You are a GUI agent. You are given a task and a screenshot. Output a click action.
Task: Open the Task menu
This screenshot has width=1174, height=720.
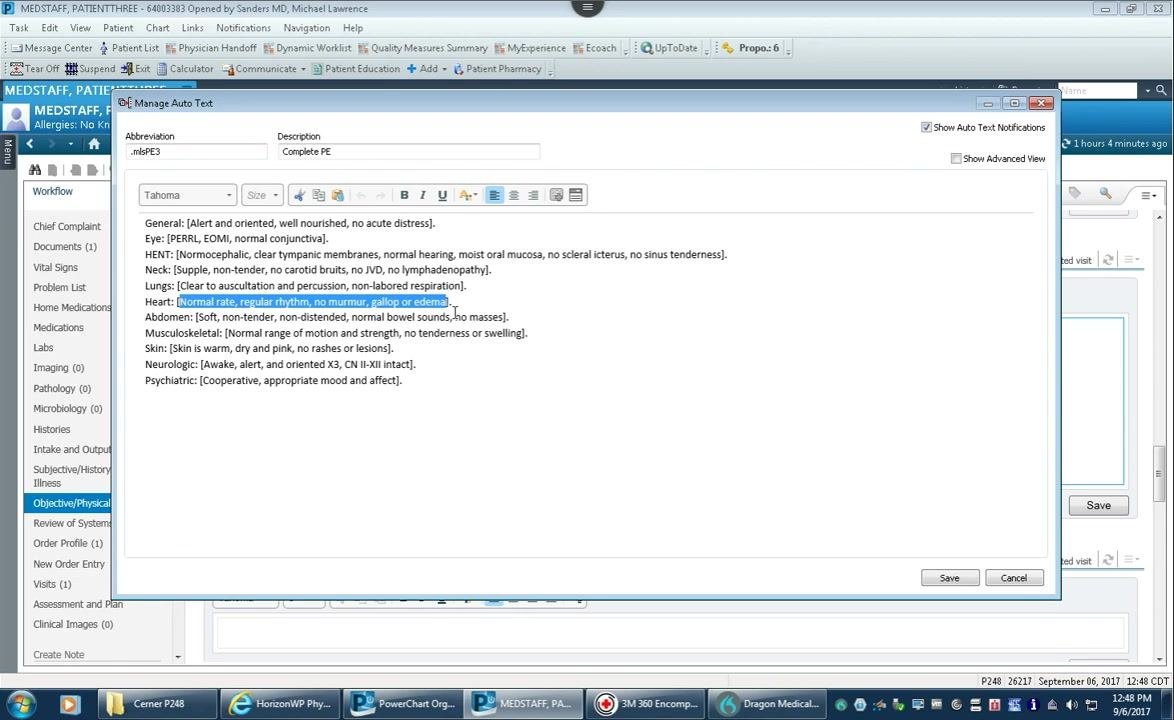click(19, 28)
